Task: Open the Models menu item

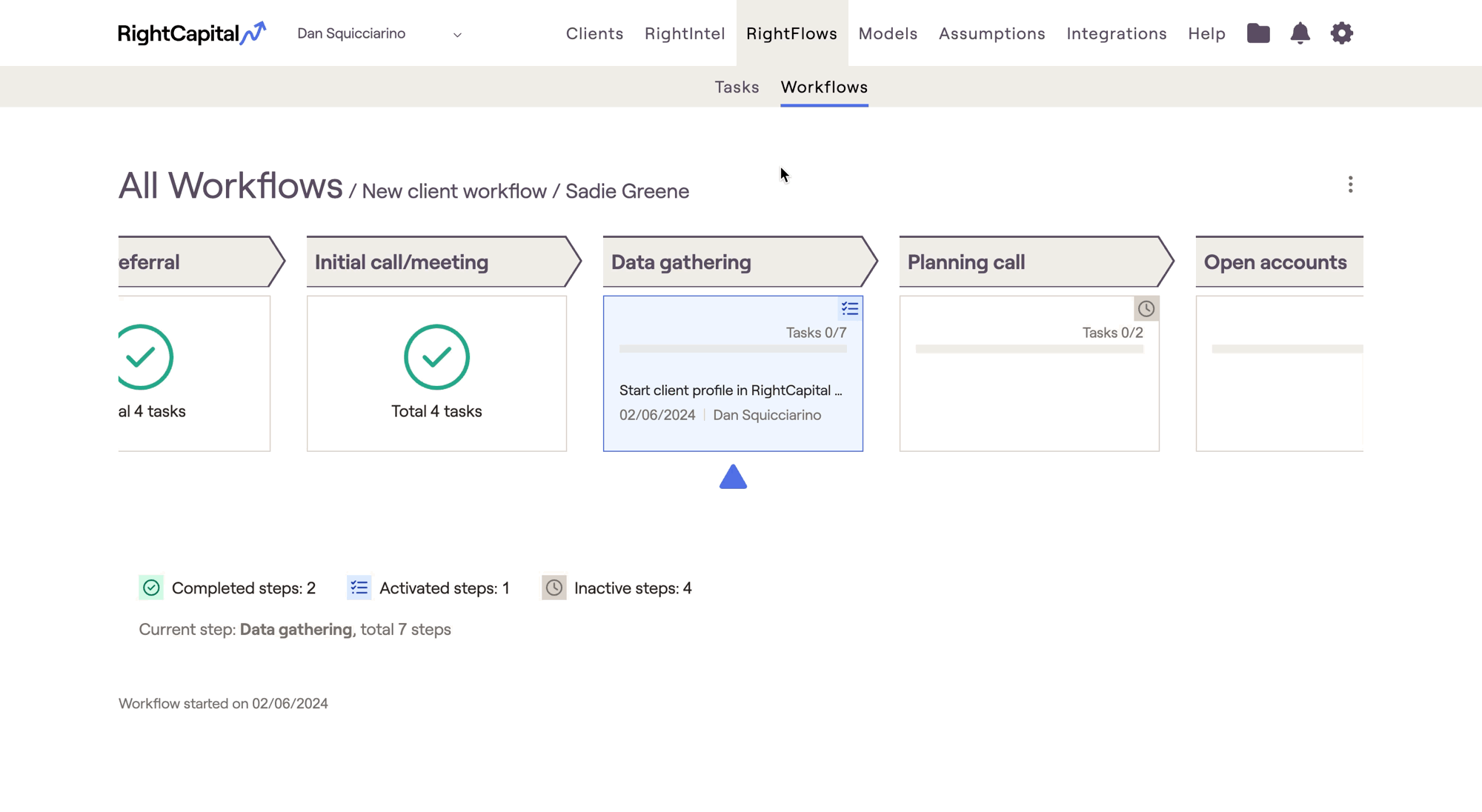Action: click(888, 34)
